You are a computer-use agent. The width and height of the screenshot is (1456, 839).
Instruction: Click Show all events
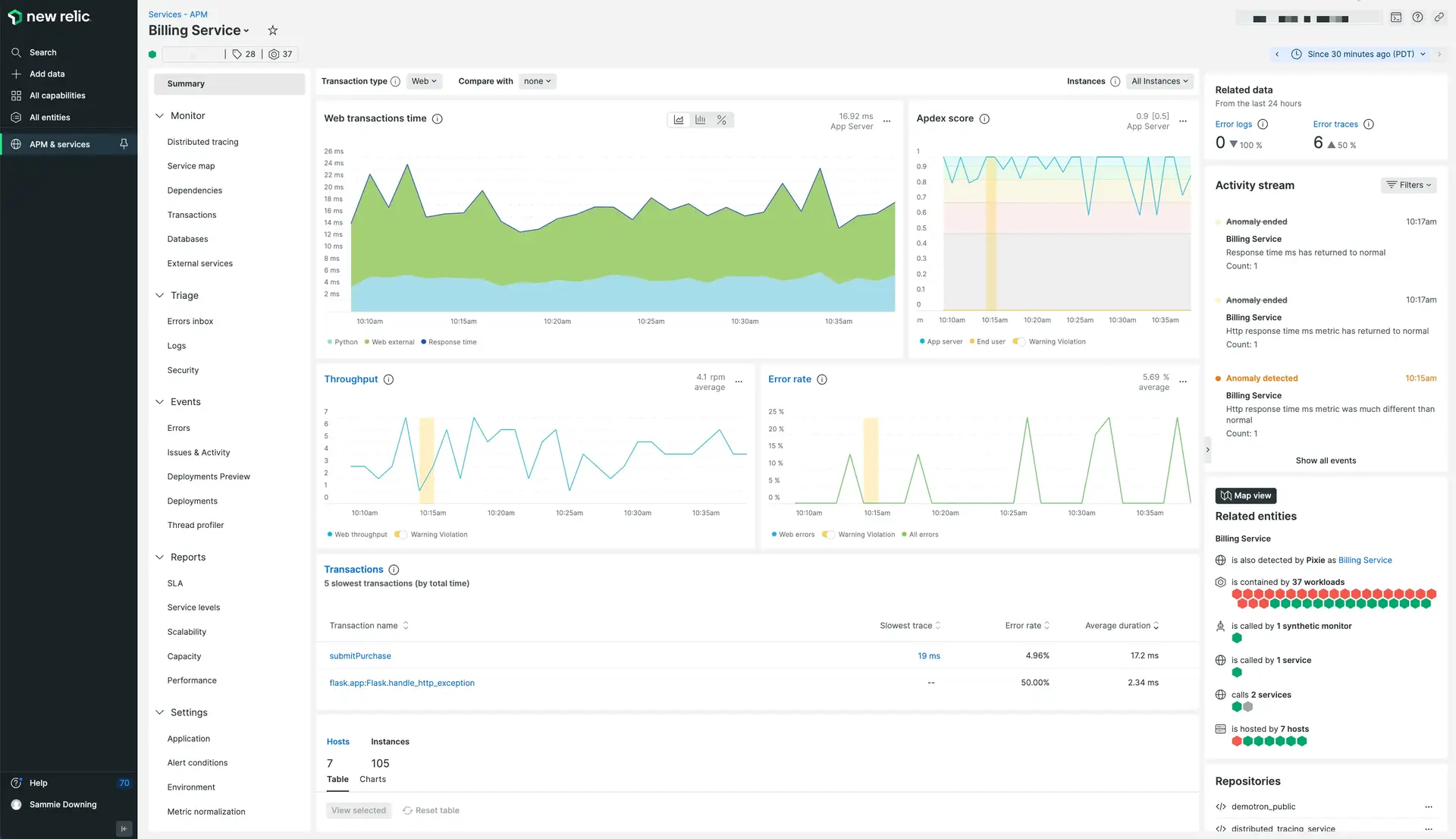coord(1326,460)
